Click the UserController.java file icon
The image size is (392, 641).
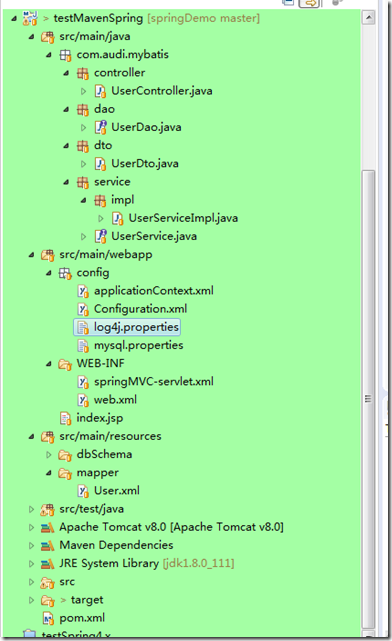click(100, 91)
